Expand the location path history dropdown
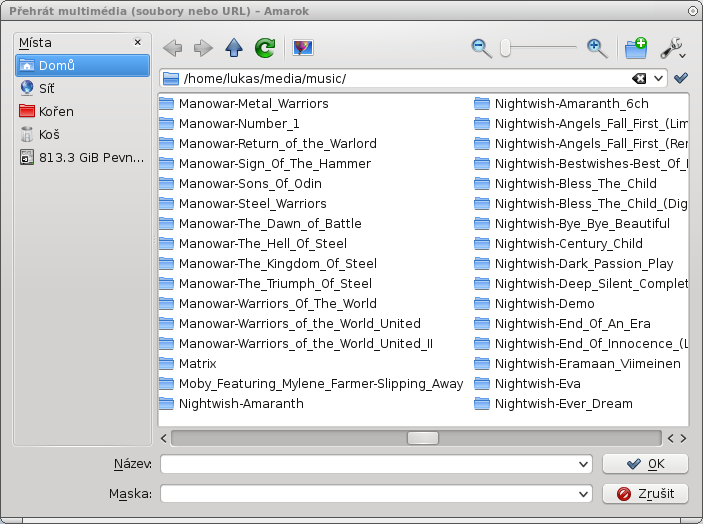The height and width of the screenshot is (524, 703). point(658,79)
